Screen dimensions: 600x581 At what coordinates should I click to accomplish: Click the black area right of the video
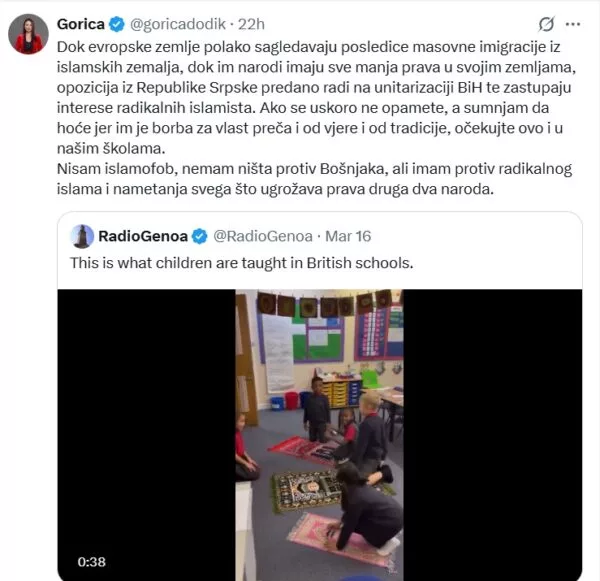tap(492, 435)
